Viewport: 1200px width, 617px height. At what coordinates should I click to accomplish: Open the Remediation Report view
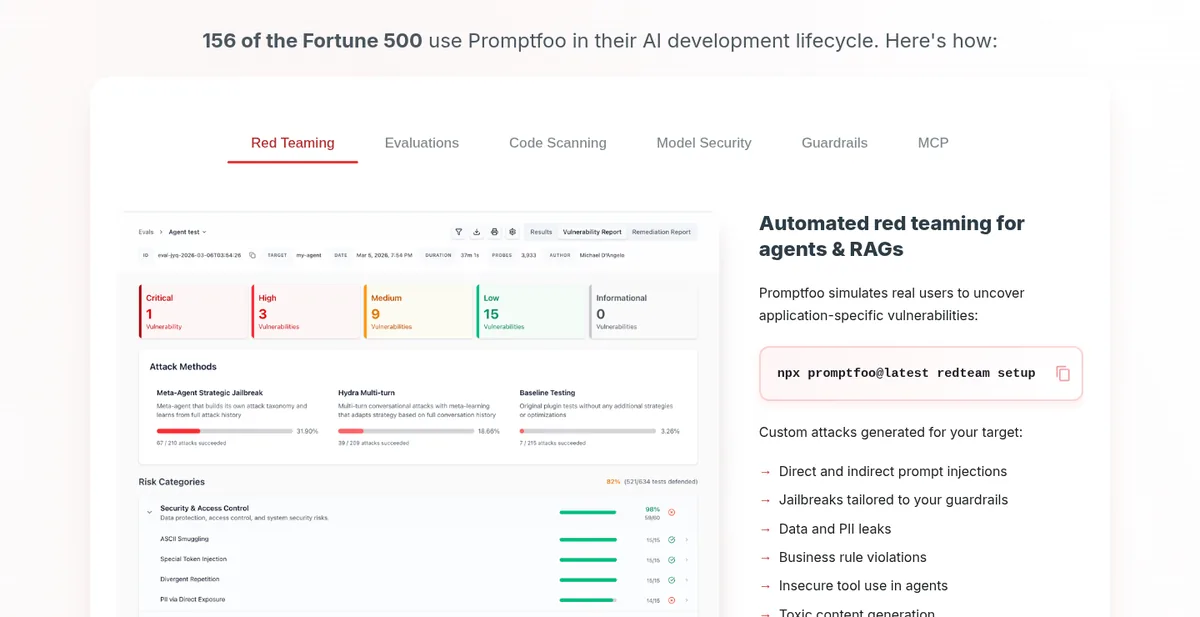coord(661,232)
